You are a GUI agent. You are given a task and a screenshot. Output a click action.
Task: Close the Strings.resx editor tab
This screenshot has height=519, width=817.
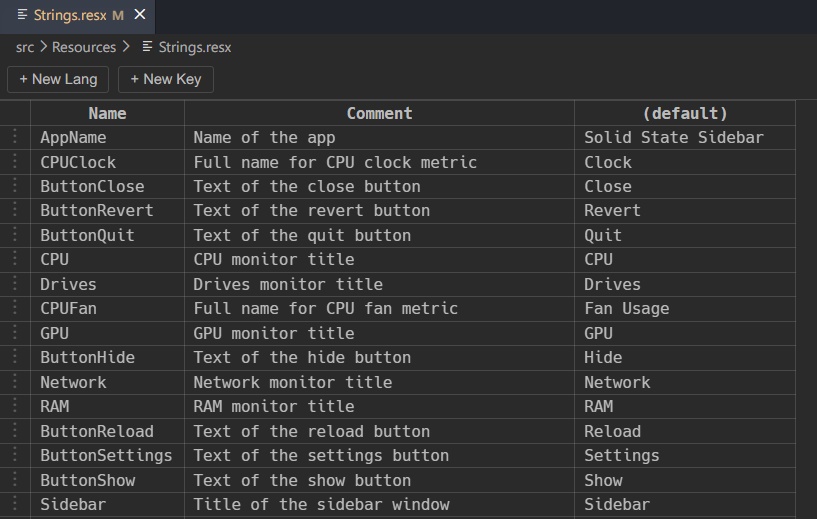pyautogui.click(x=140, y=15)
